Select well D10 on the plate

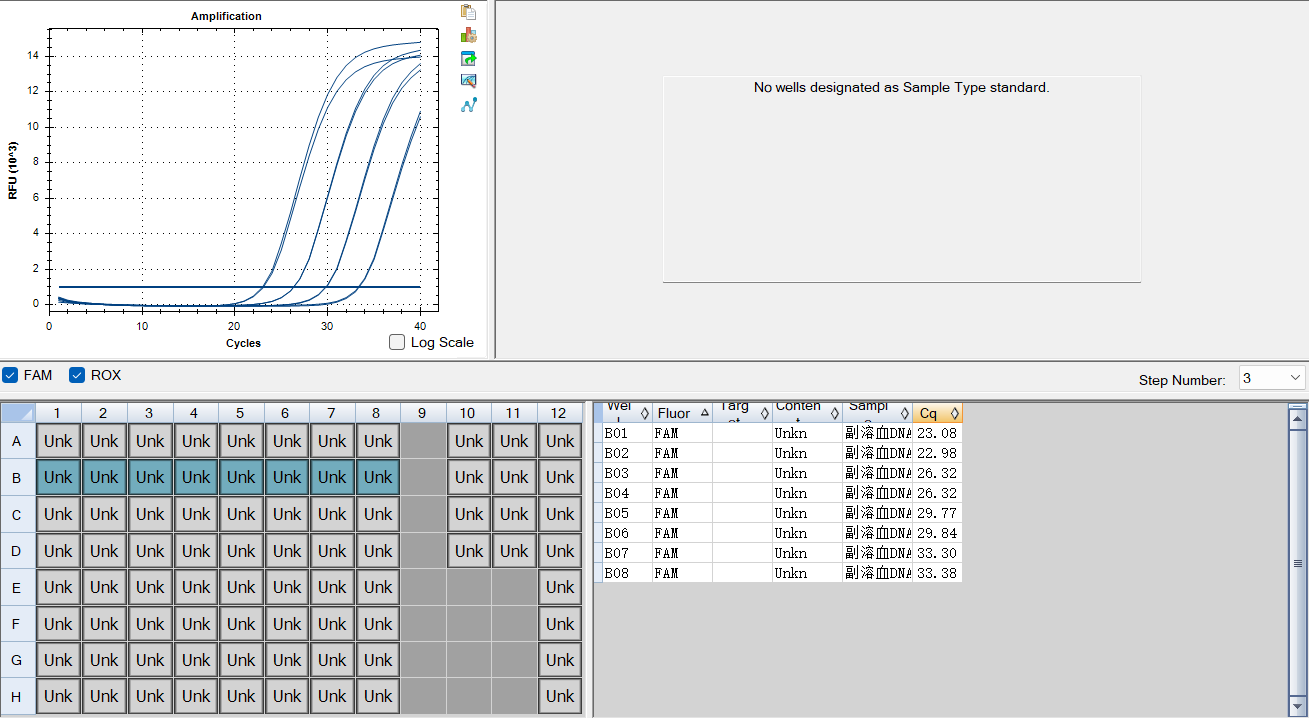click(469, 551)
